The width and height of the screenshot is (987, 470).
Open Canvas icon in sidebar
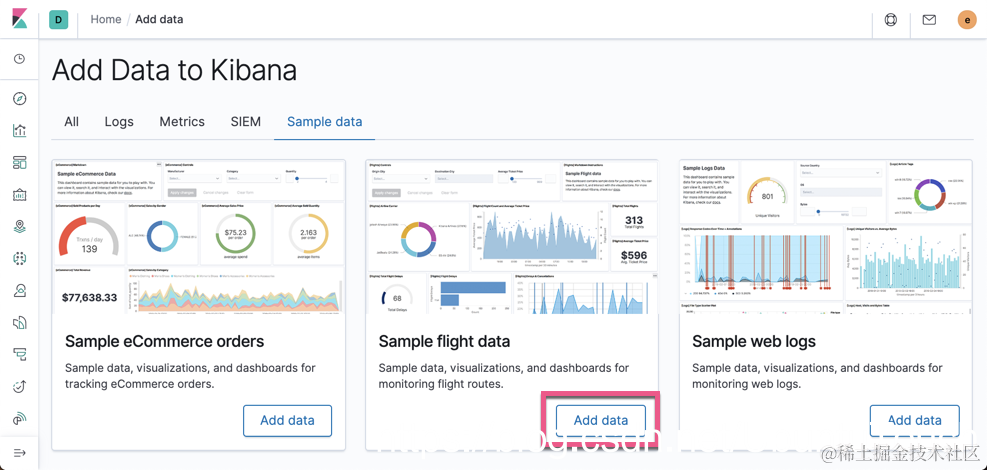point(20,195)
